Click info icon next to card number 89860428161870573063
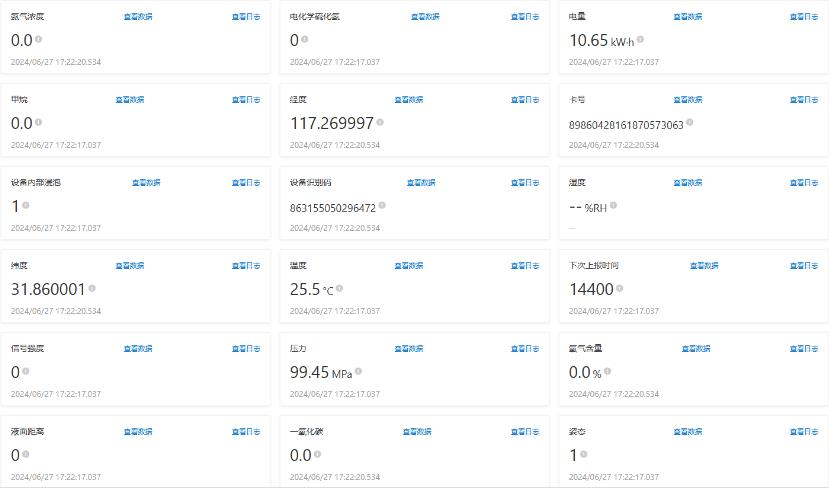Image resolution: width=829 pixels, height=488 pixels. [x=689, y=123]
